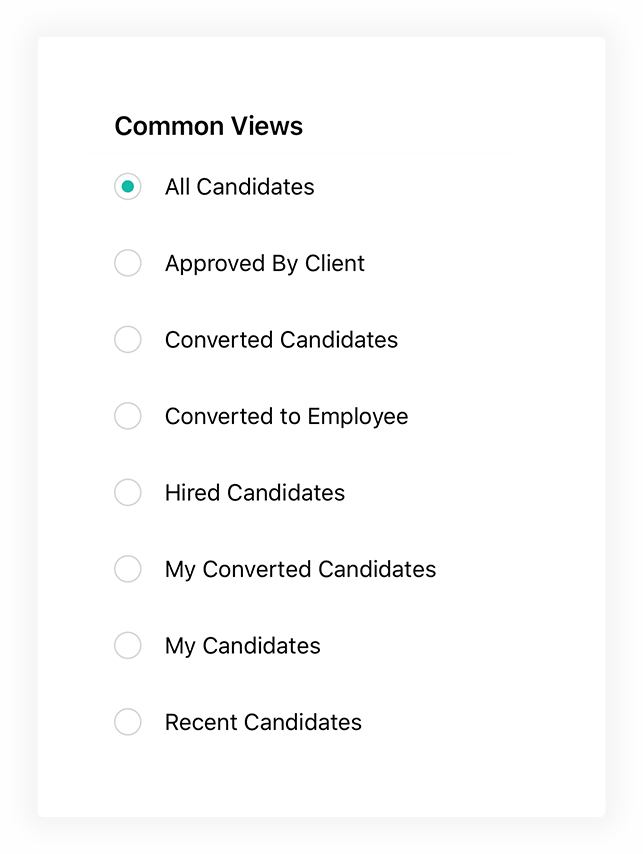Image resolution: width=643 pixels, height=854 pixels.
Task: Click the "All Candidates" label text
Action: 239,187
